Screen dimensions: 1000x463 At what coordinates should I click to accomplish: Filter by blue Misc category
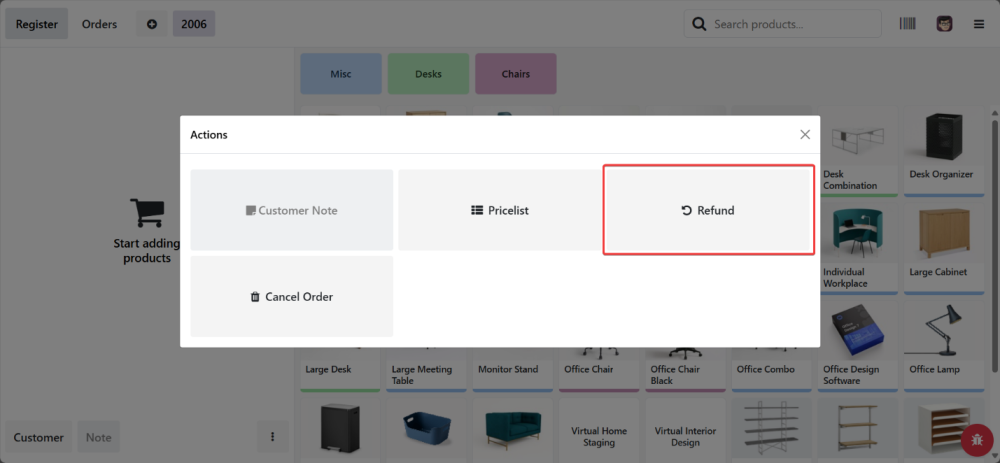tap(341, 74)
